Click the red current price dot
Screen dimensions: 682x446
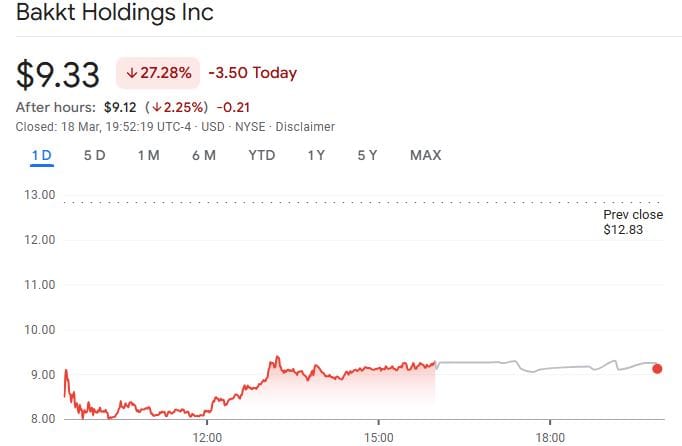[657, 368]
